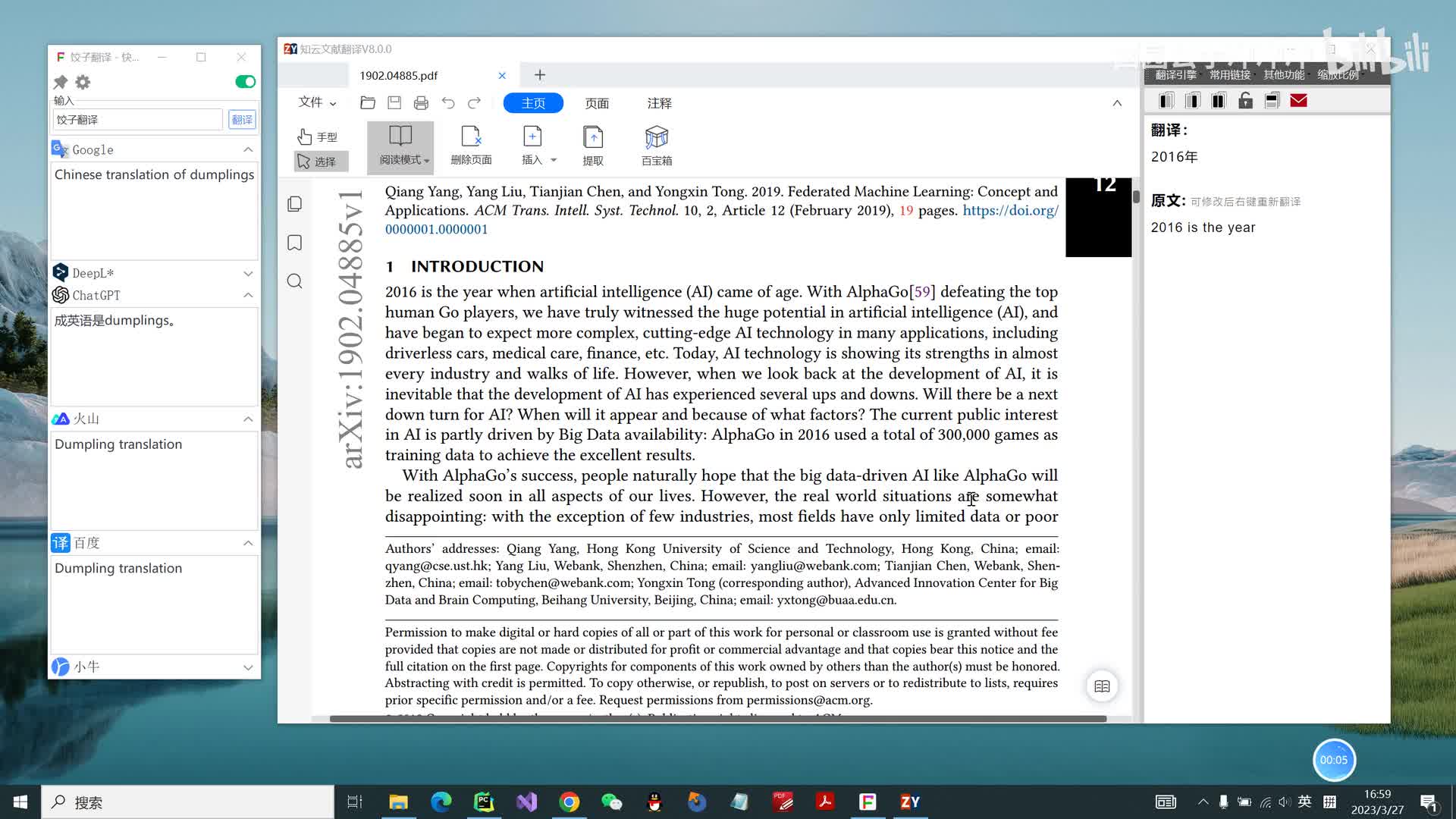Click the pin icon in 饺子翻译 window

pyautogui.click(x=61, y=82)
